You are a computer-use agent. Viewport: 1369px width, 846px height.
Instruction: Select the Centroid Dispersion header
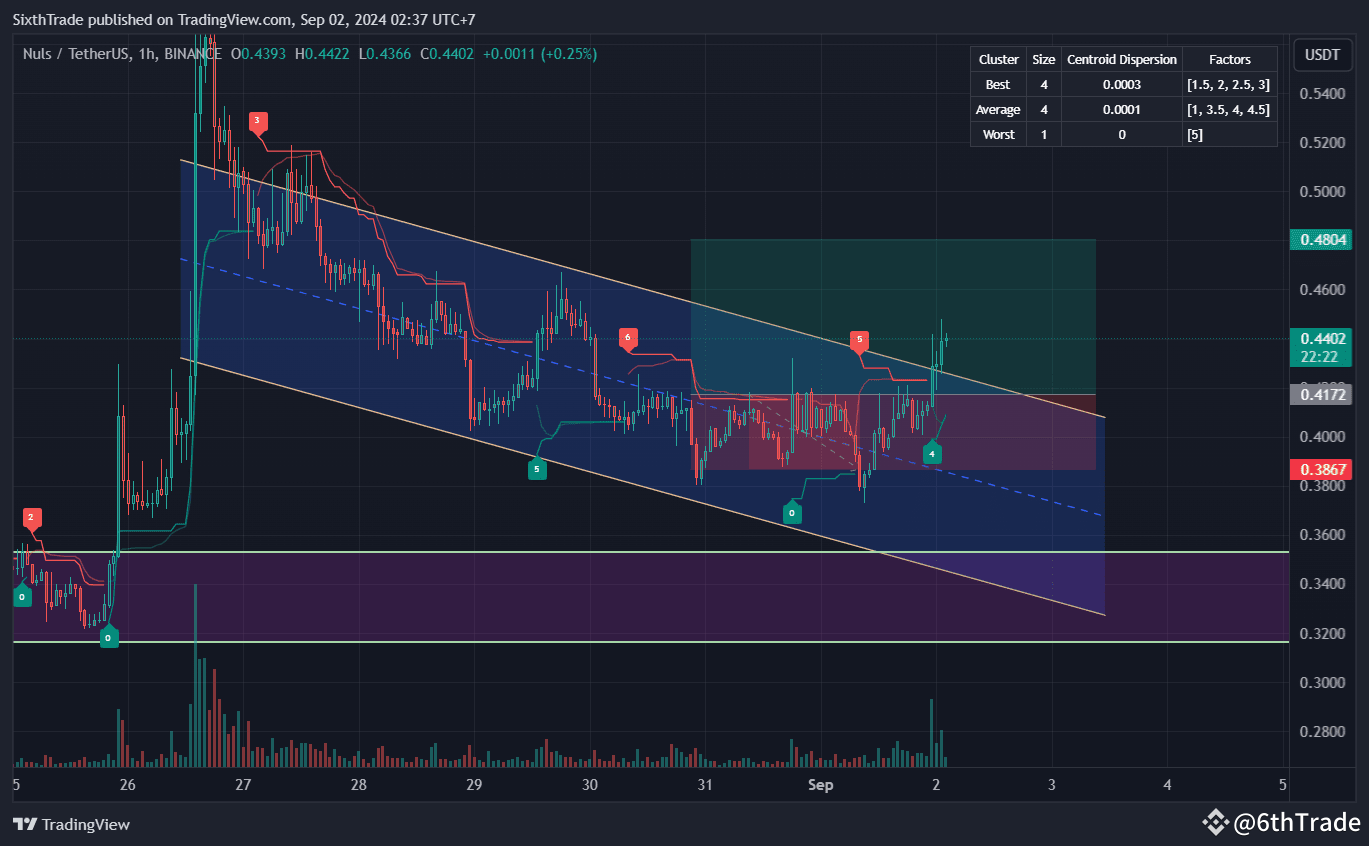(x=1121, y=59)
